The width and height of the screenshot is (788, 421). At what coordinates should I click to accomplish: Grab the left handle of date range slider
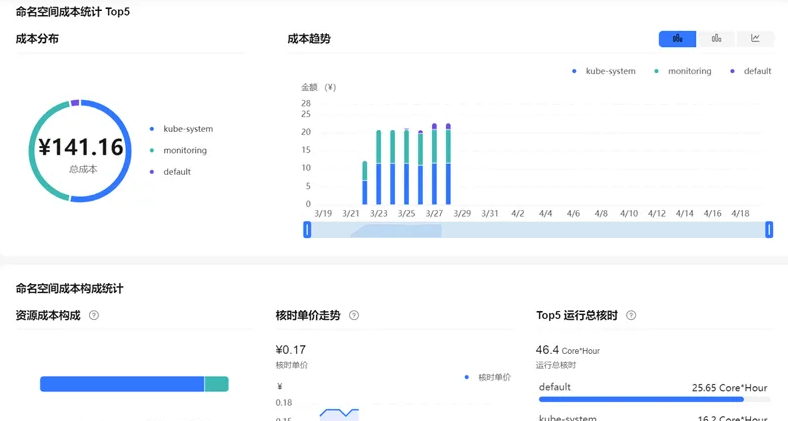[307, 230]
